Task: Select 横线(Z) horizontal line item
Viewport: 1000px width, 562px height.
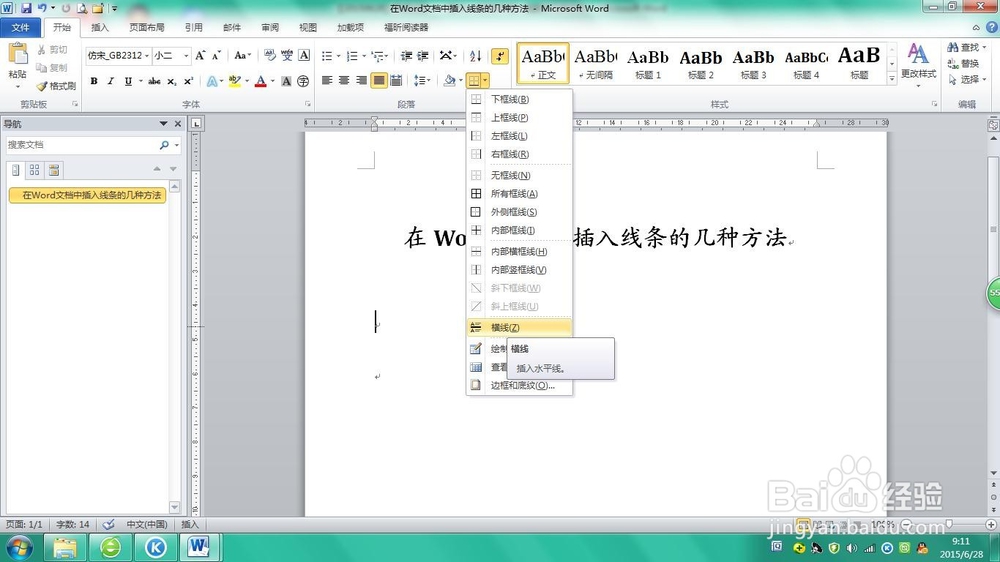Action: pos(519,327)
